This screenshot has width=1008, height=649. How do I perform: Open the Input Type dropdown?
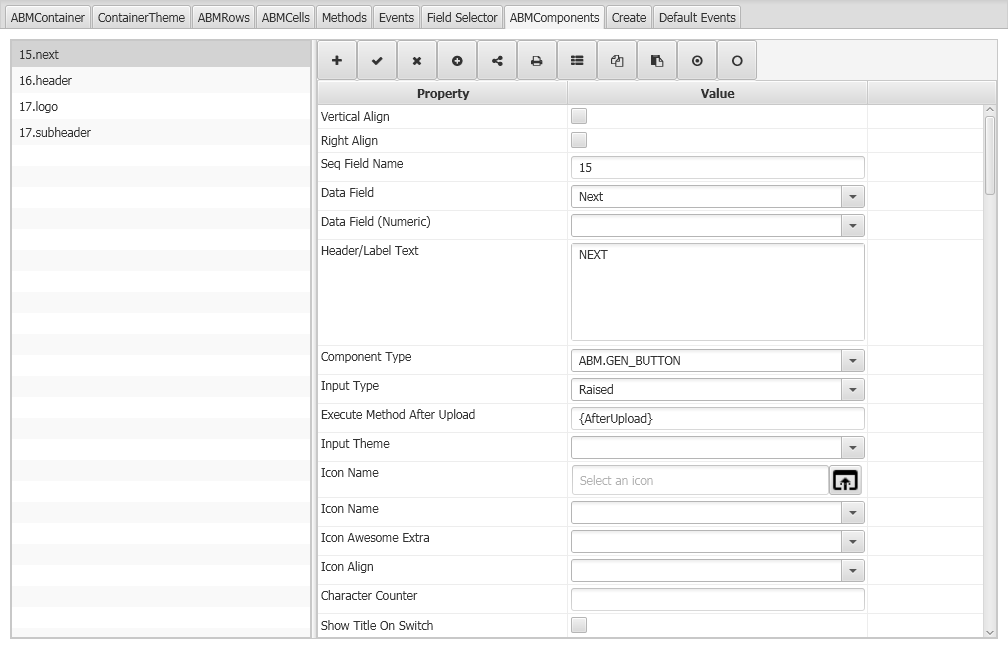pyautogui.click(x=852, y=390)
